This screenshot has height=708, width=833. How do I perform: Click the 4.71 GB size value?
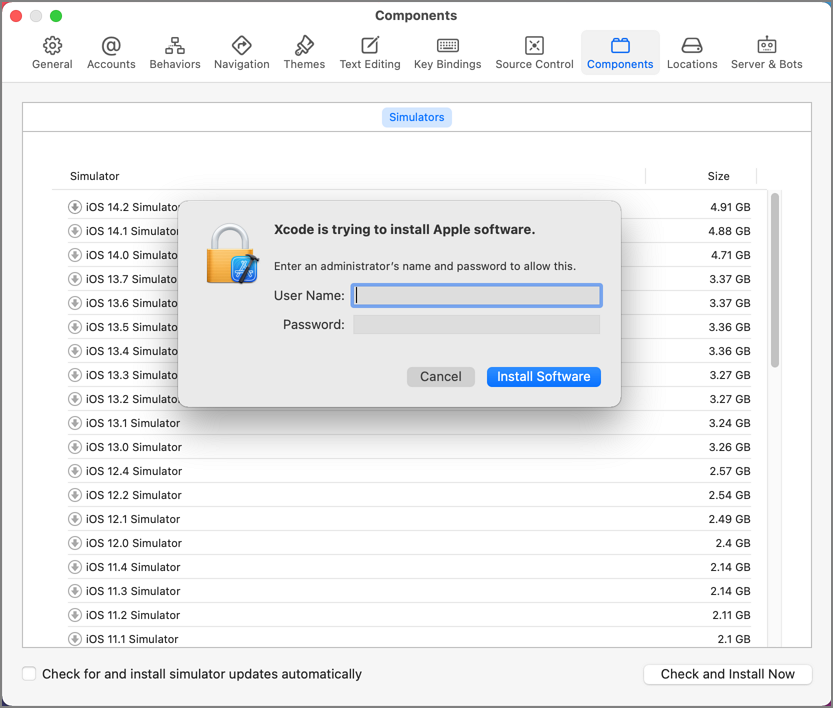coord(730,255)
